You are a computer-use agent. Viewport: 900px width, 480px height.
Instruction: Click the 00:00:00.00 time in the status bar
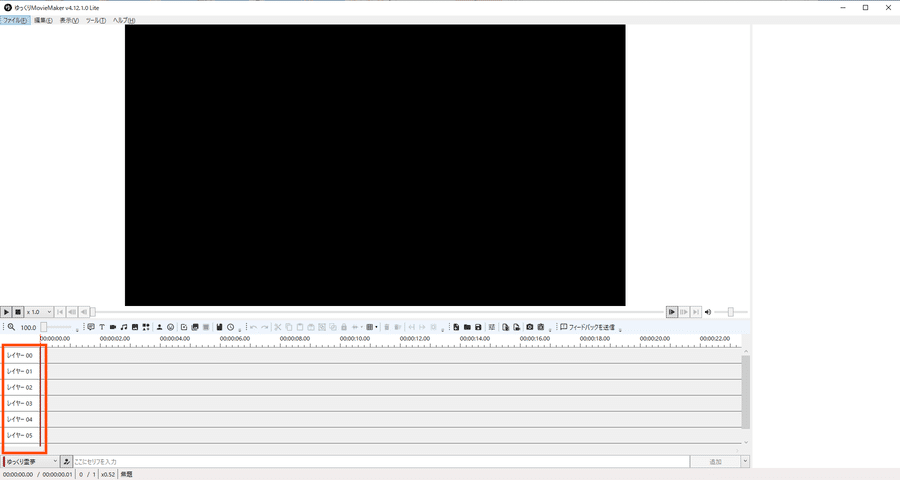(x=18, y=475)
